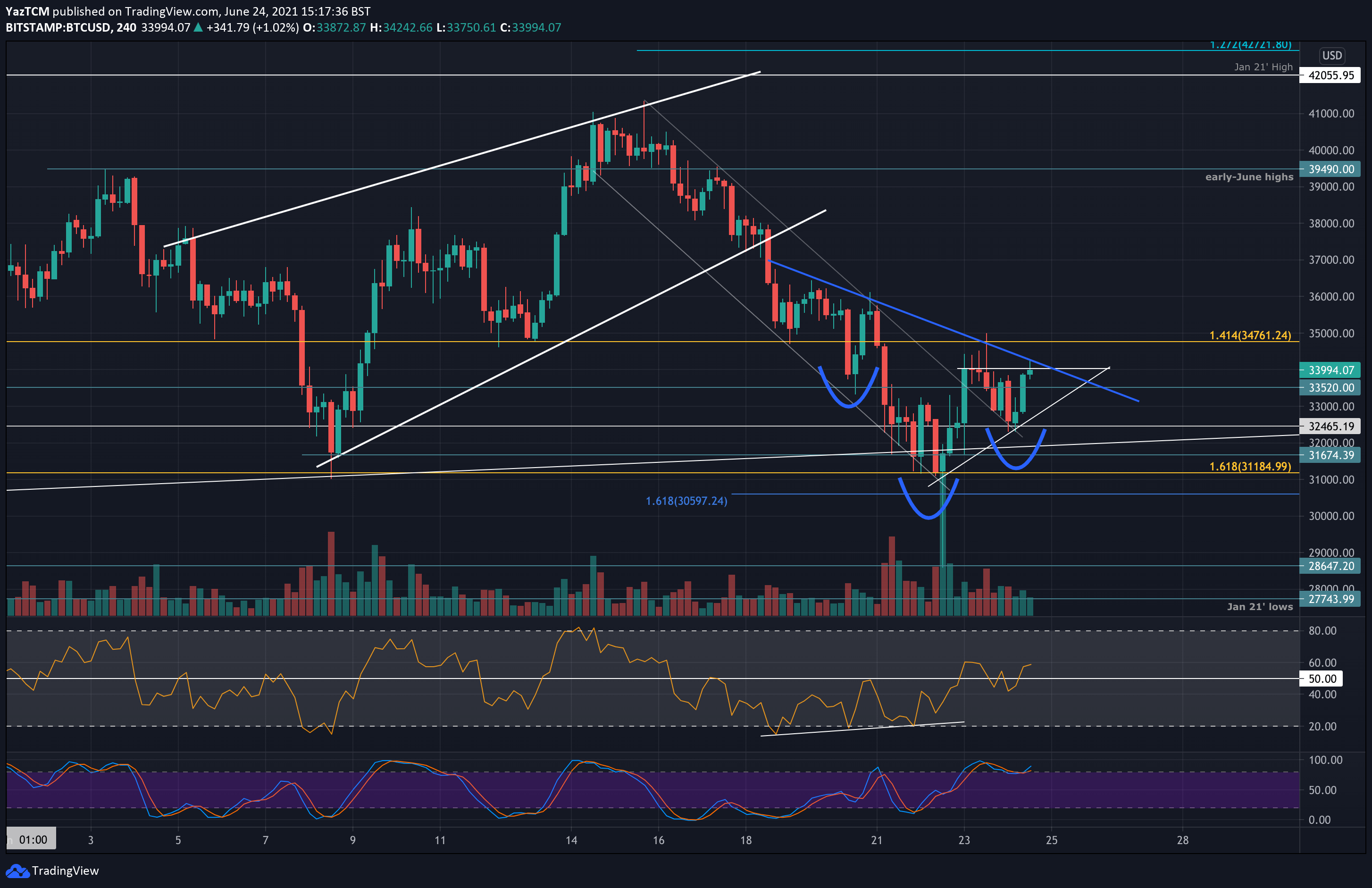
Task: Click the date 14 on time axis
Action: point(571,840)
